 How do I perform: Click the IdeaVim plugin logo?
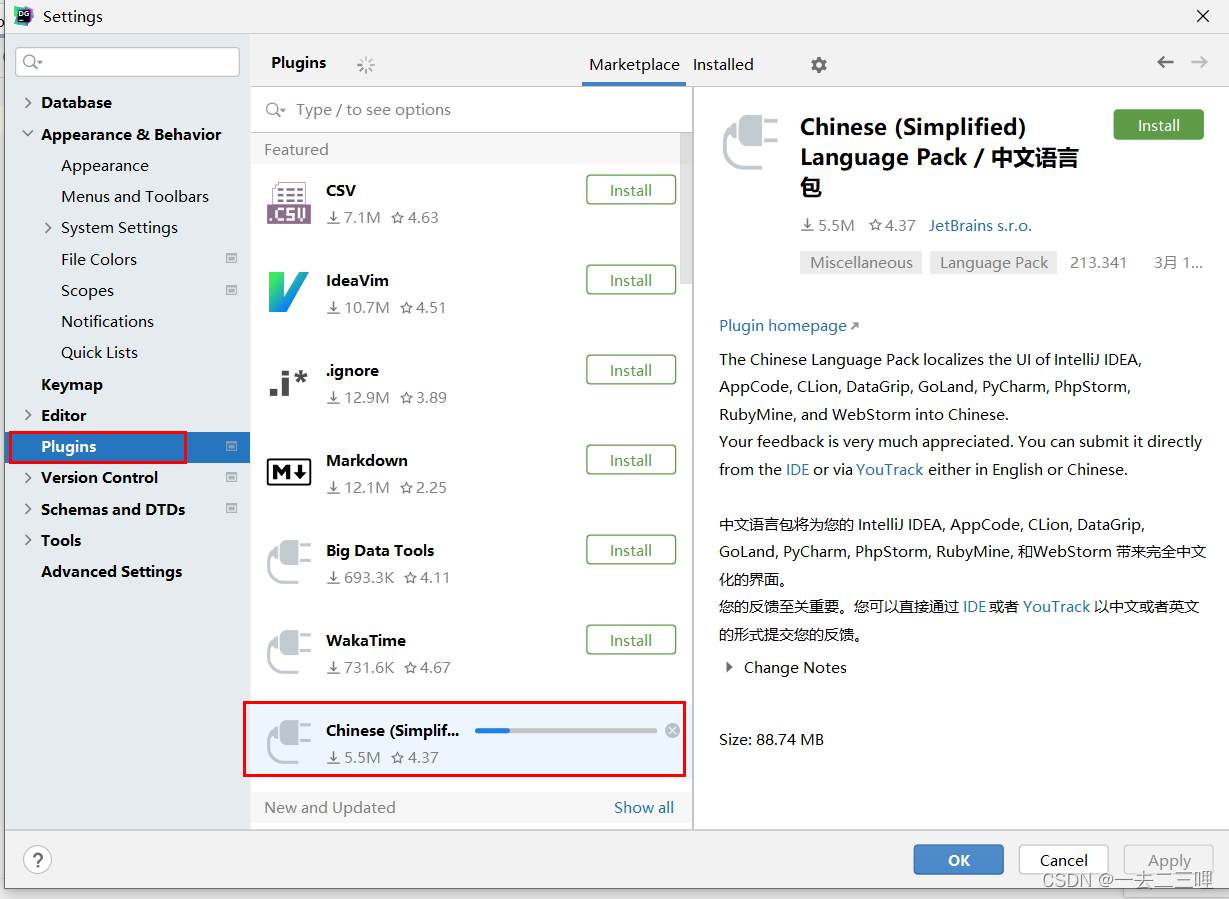click(x=289, y=292)
